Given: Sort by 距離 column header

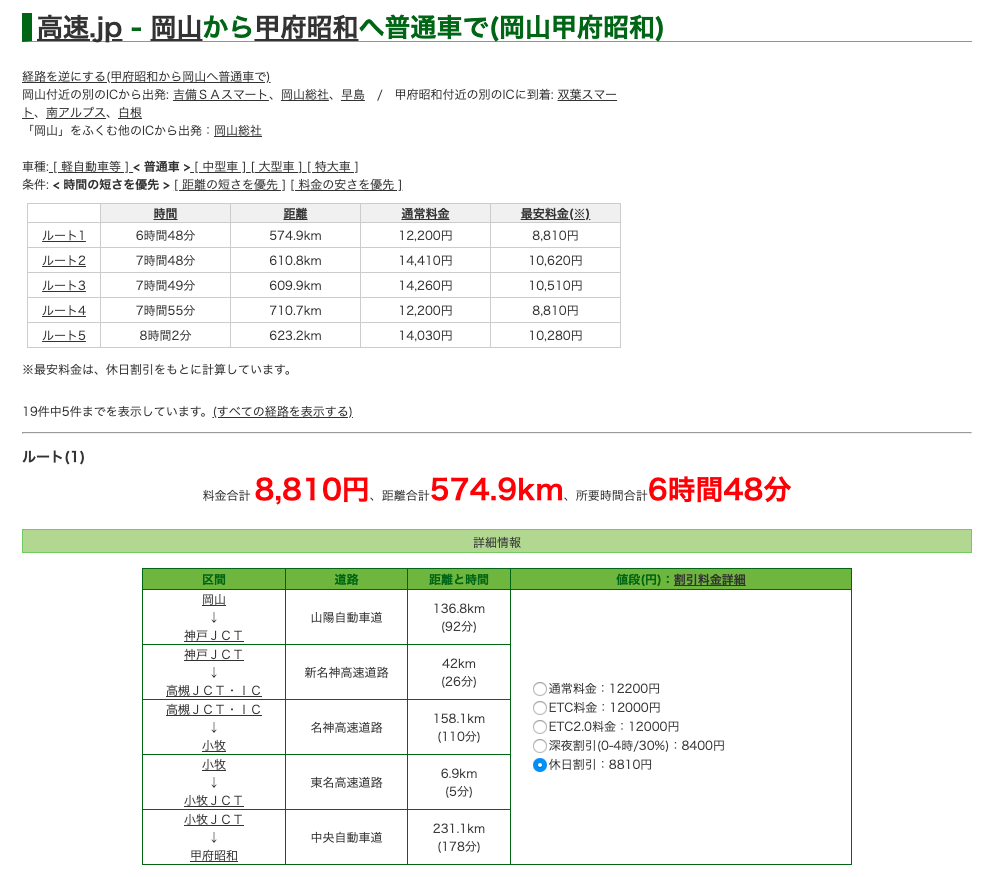Looking at the screenshot, I should click(295, 214).
